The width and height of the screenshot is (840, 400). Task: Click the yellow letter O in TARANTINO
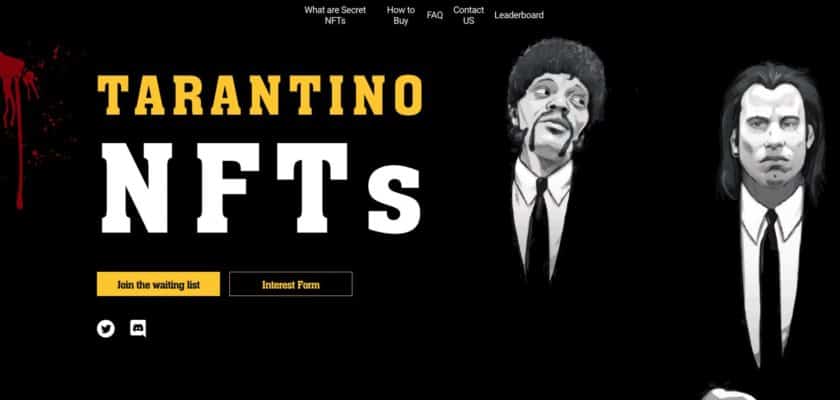tap(408, 95)
